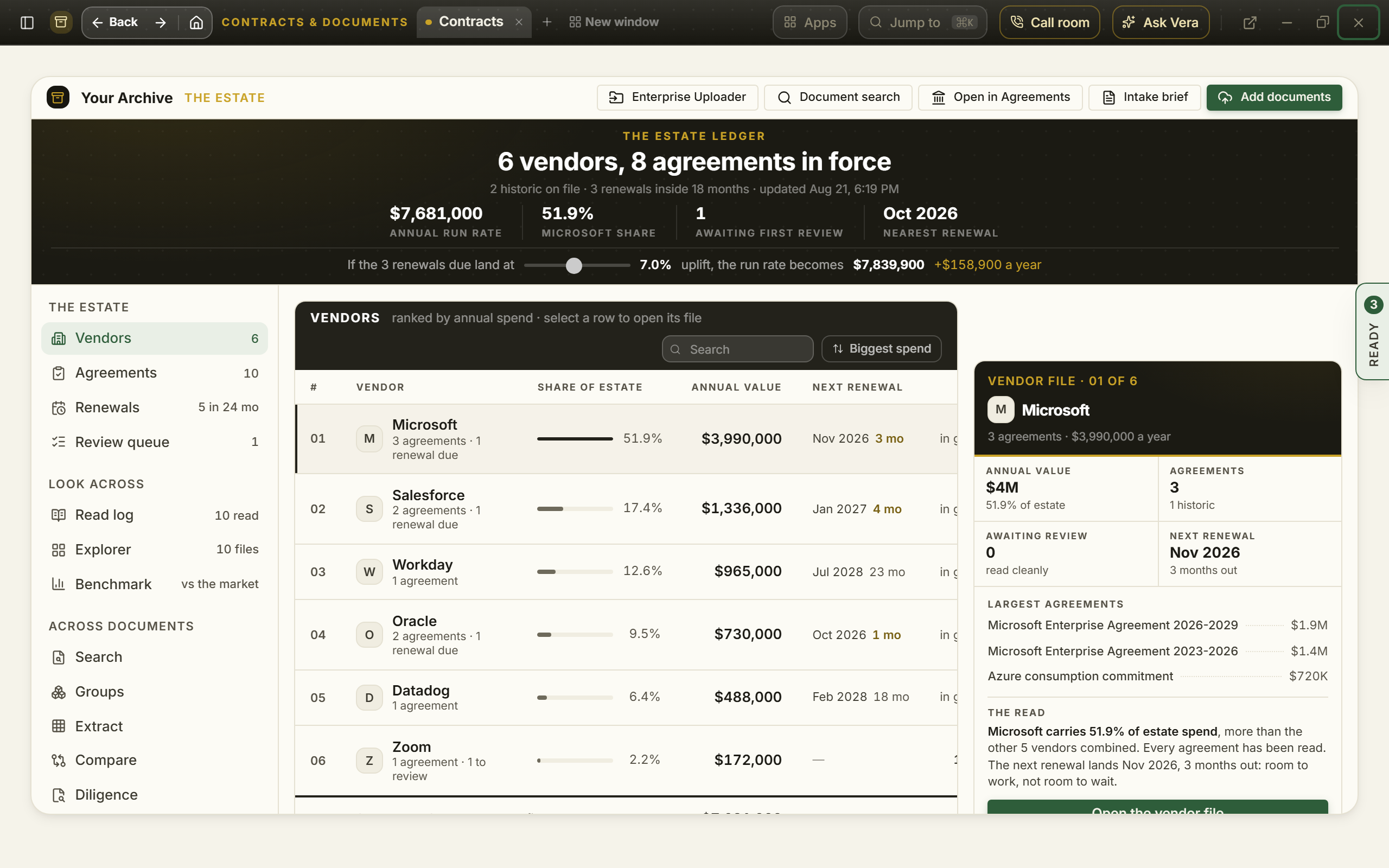
Task: Open the Review queue
Action: point(155,442)
